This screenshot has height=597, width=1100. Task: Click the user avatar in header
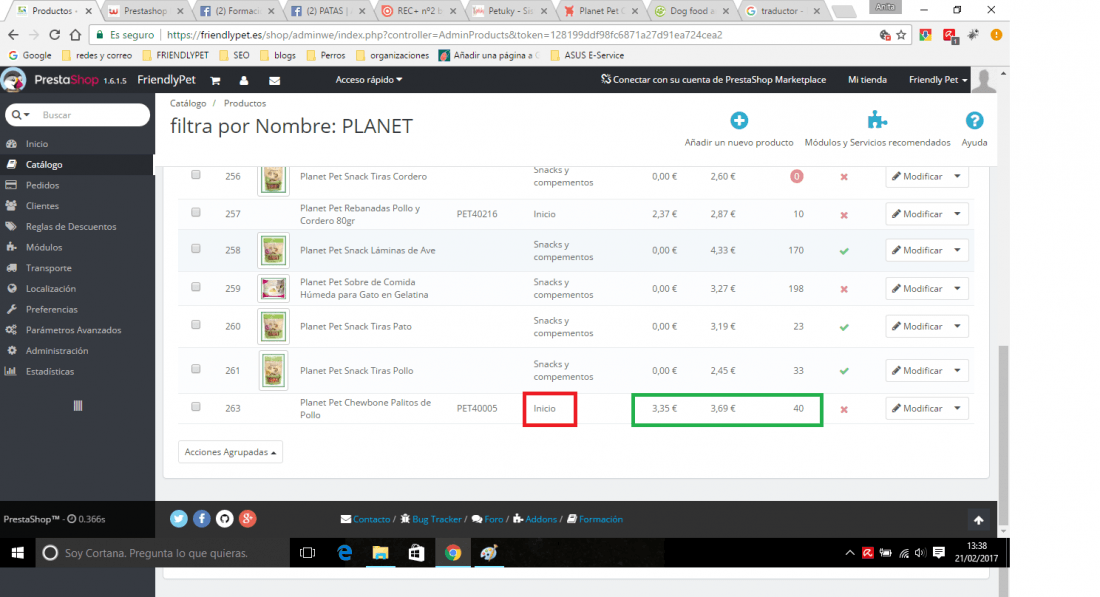click(984, 81)
